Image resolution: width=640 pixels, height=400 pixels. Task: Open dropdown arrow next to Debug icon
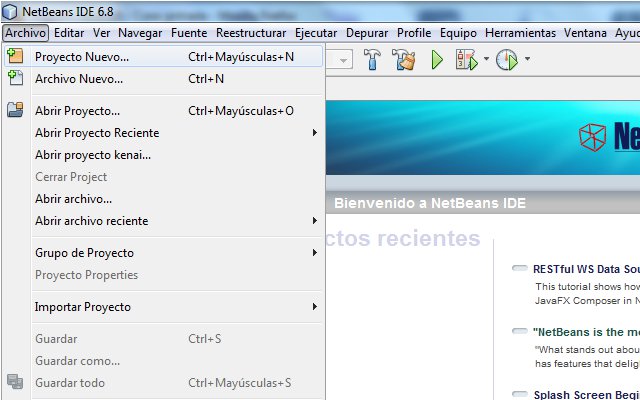coord(486,59)
